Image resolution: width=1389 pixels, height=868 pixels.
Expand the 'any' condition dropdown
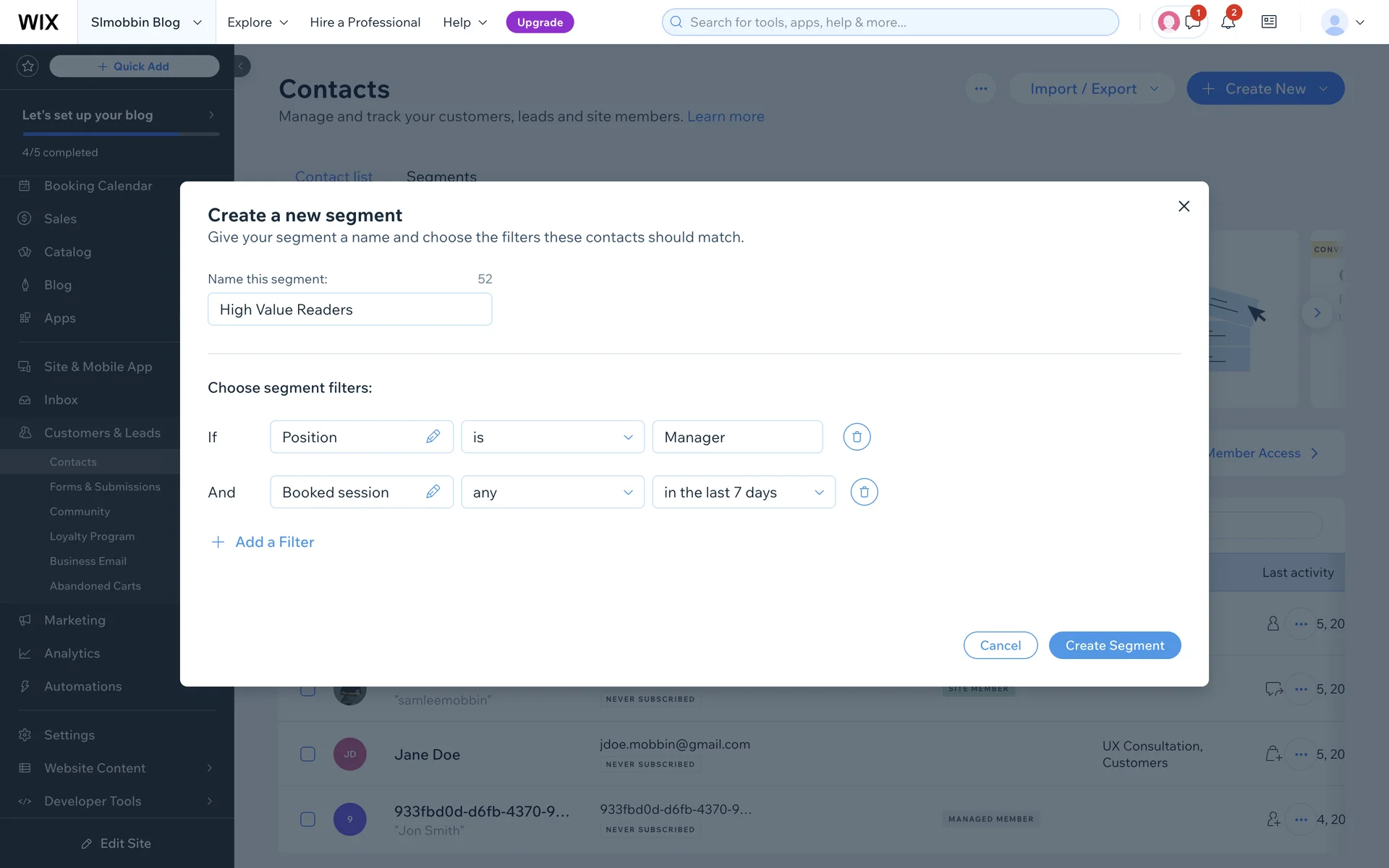[x=553, y=492]
